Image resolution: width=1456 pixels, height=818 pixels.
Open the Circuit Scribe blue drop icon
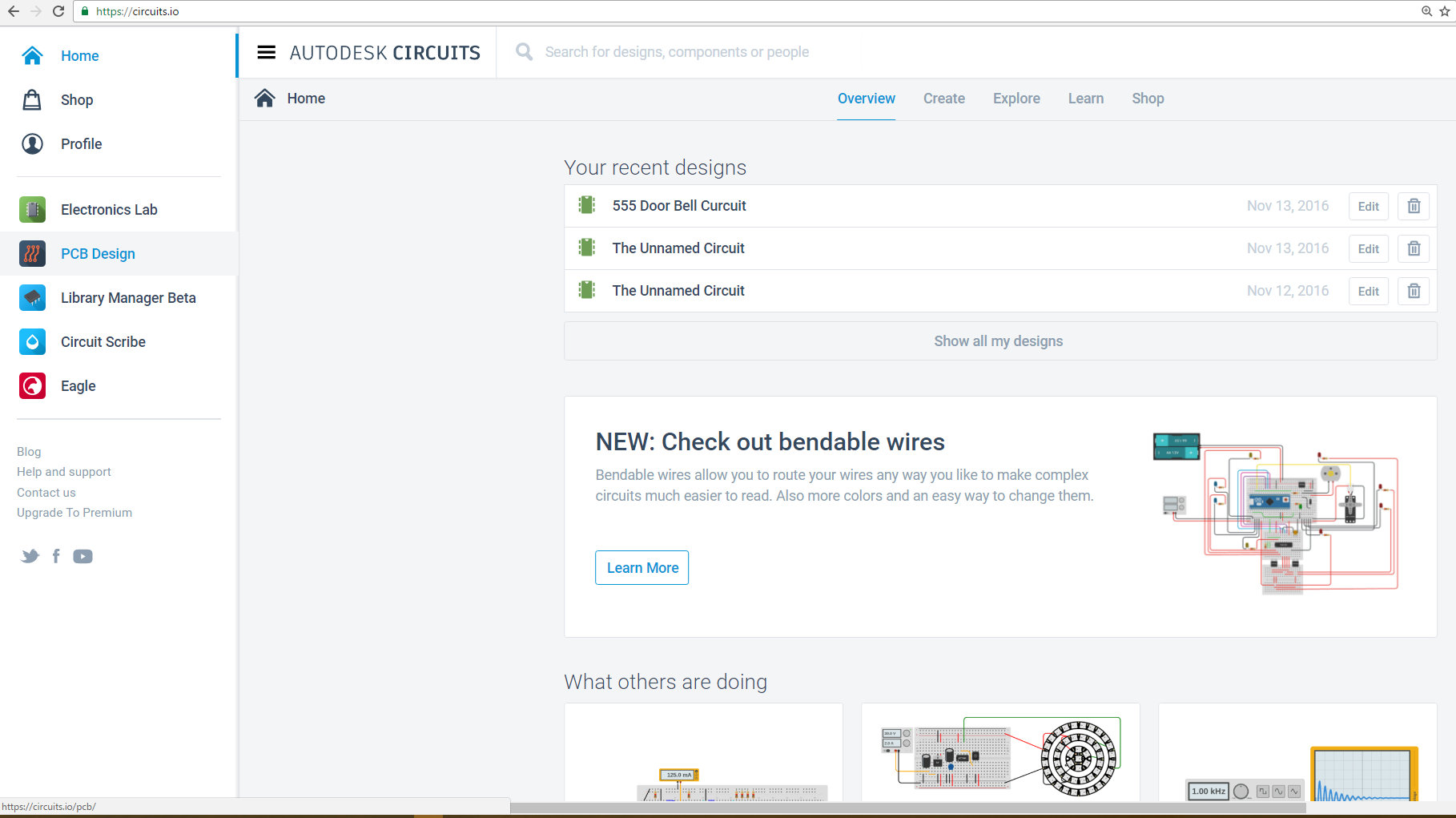(x=32, y=341)
